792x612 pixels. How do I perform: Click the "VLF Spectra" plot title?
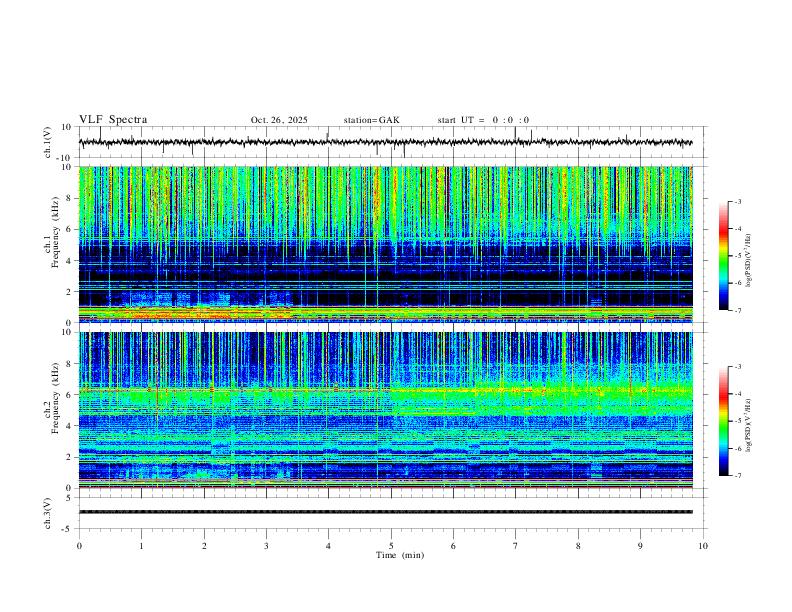113,120
